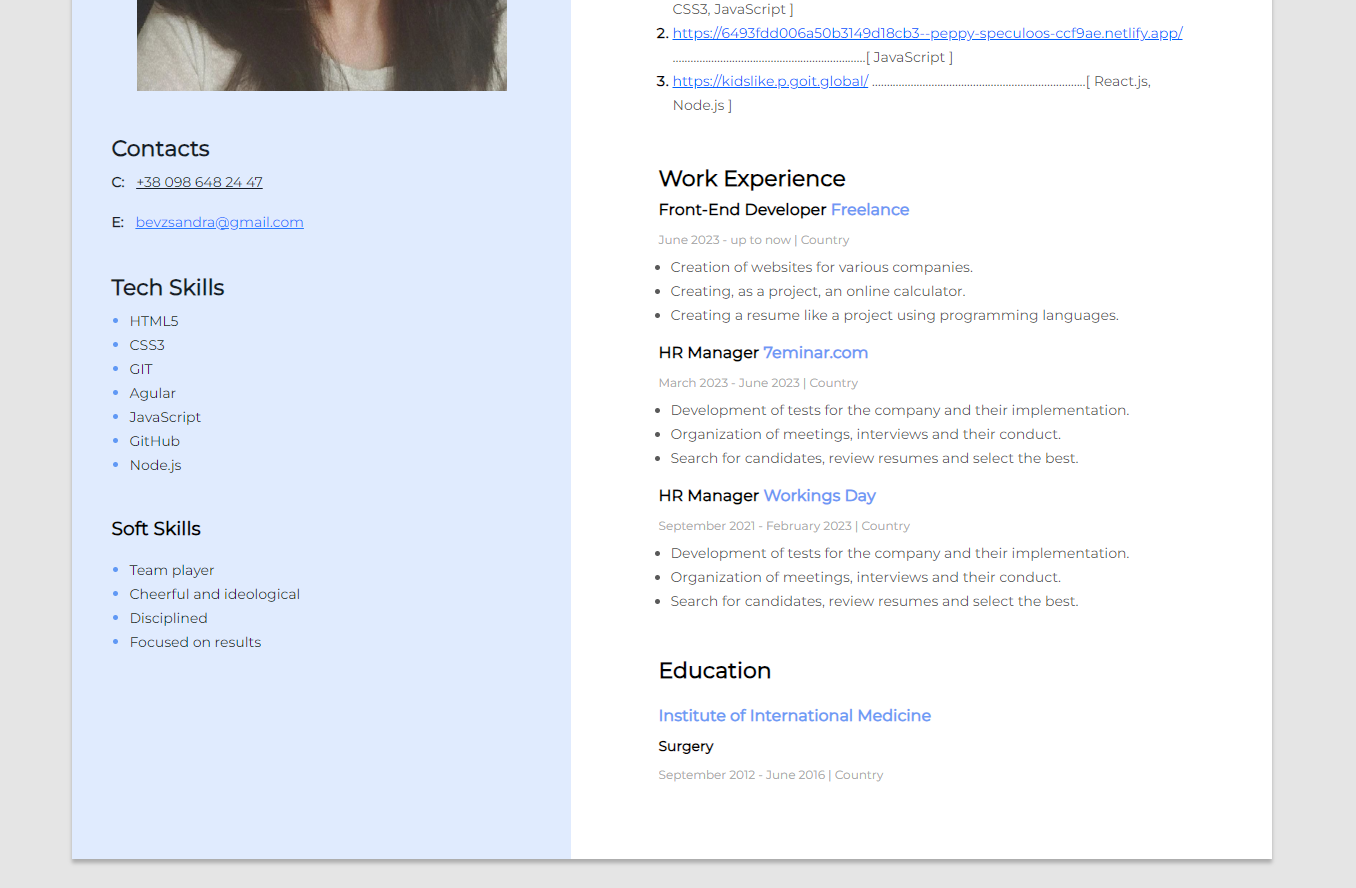Image resolution: width=1356 pixels, height=888 pixels.
Task: Click the resume project bullet text
Action: tap(894, 315)
